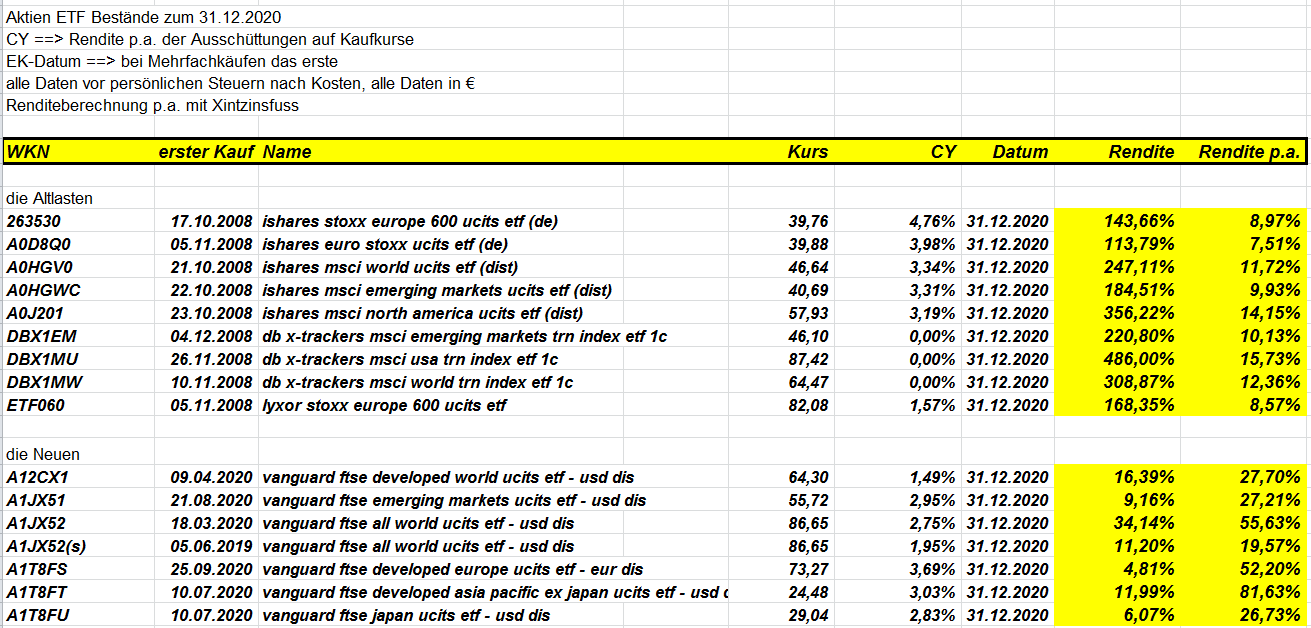This screenshot has height=628, width=1311.
Task: Click name 'ishares msci world ucits etf (dist)'
Action: [x=390, y=267]
